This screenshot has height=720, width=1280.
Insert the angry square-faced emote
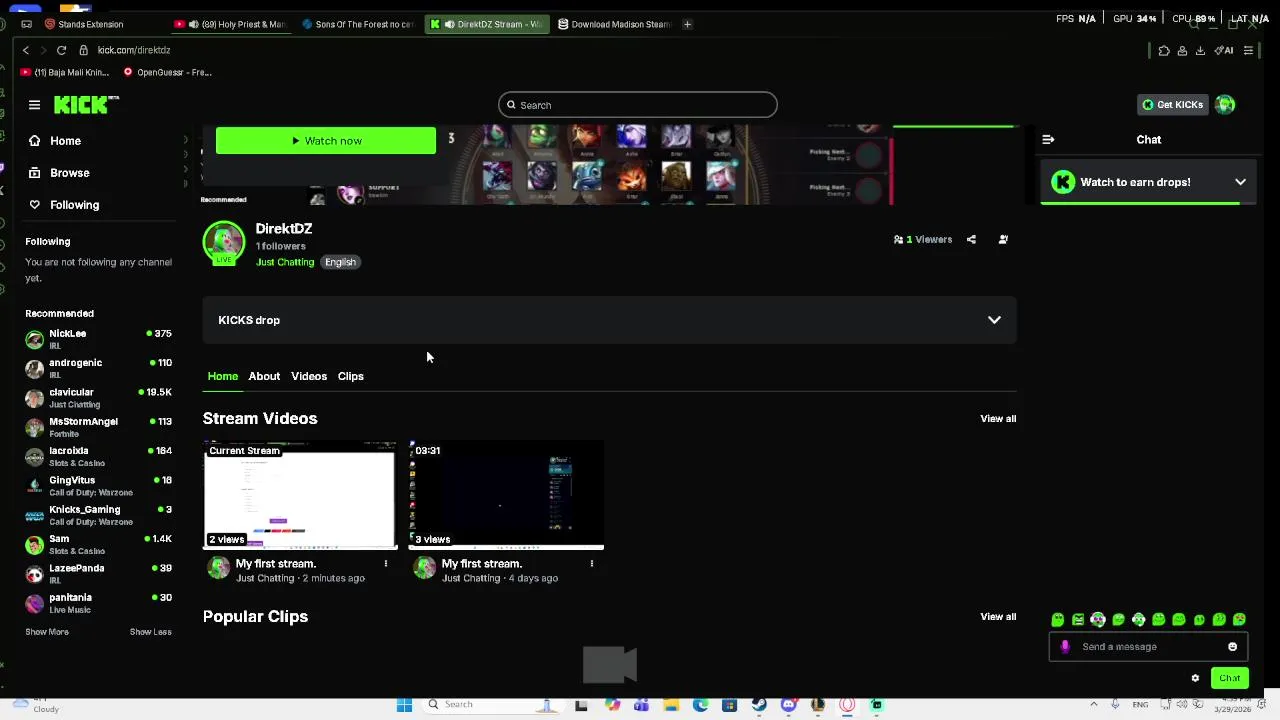point(1078,620)
